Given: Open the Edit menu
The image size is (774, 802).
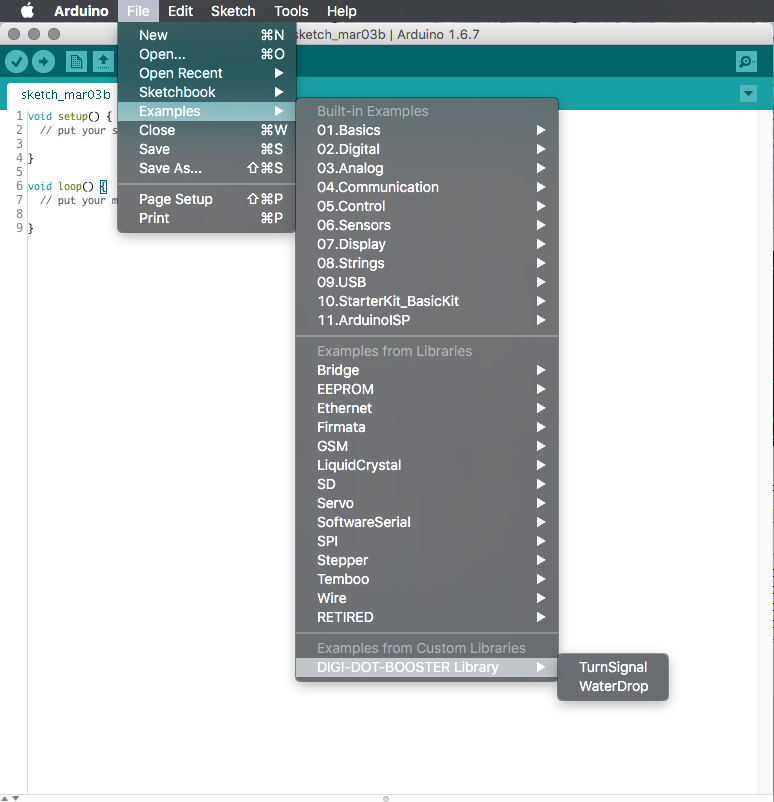Looking at the screenshot, I should (x=180, y=11).
